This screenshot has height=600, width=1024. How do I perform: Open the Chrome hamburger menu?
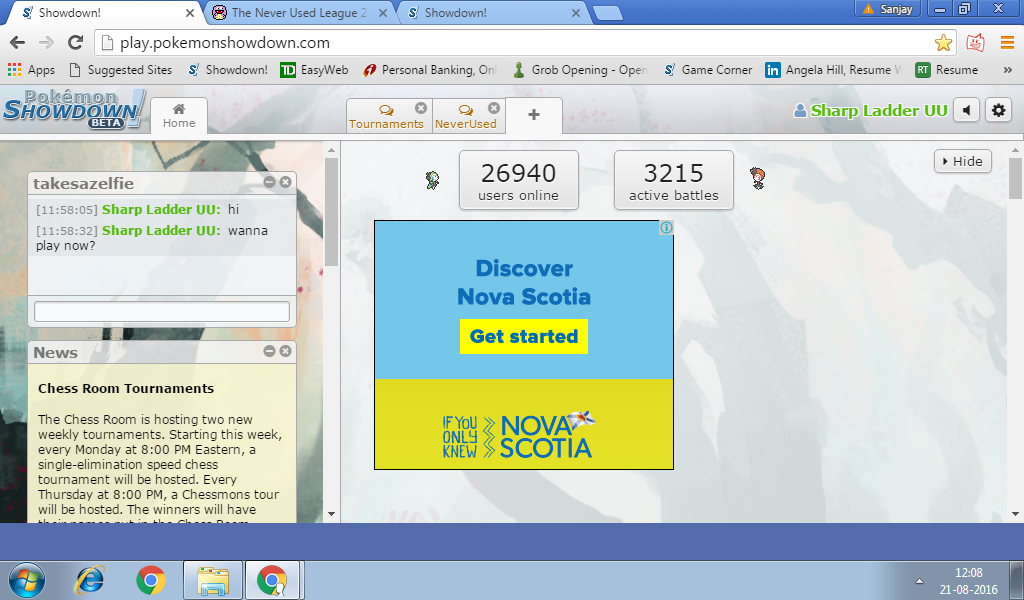coord(1006,43)
